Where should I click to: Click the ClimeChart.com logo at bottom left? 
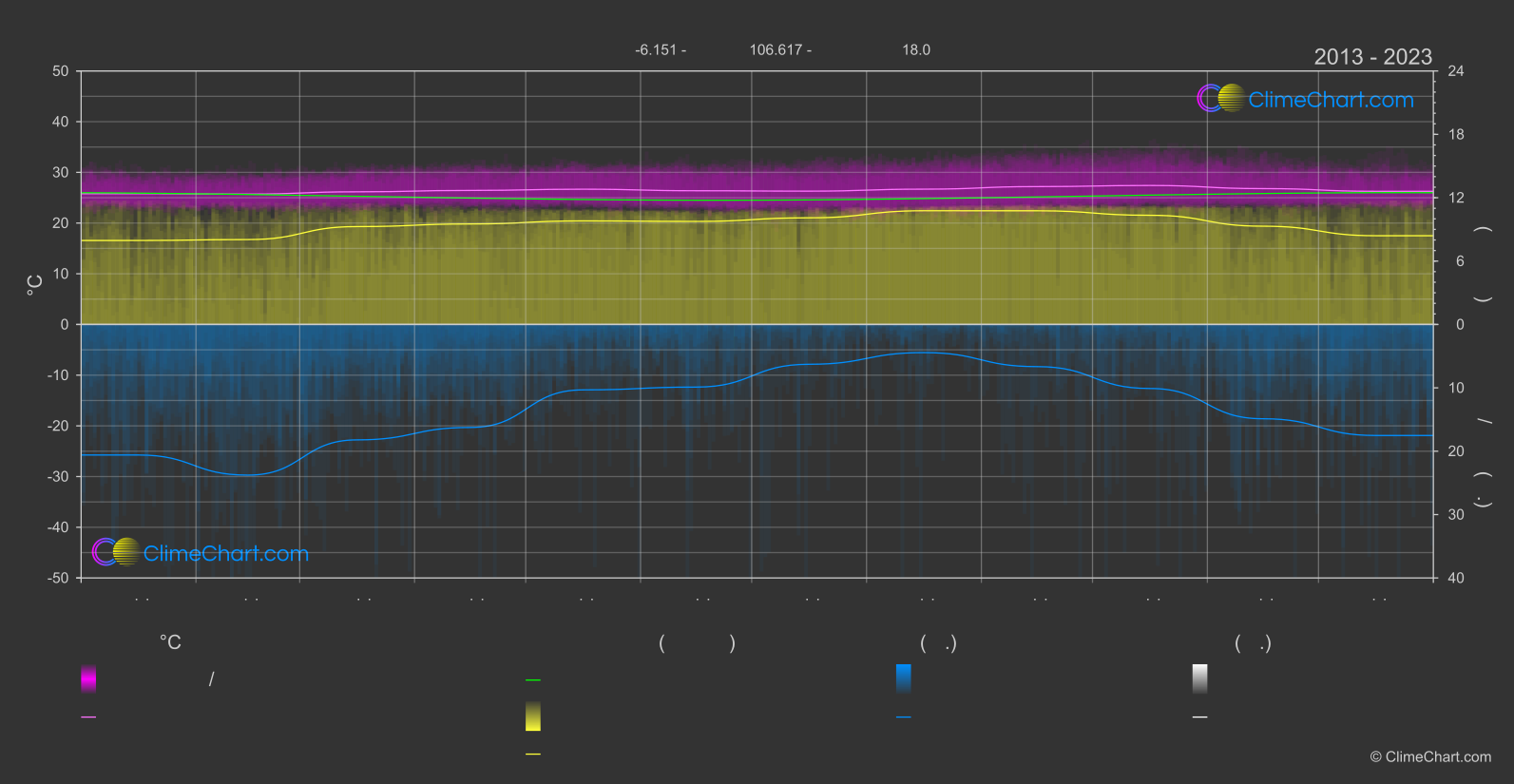click(201, 553)
